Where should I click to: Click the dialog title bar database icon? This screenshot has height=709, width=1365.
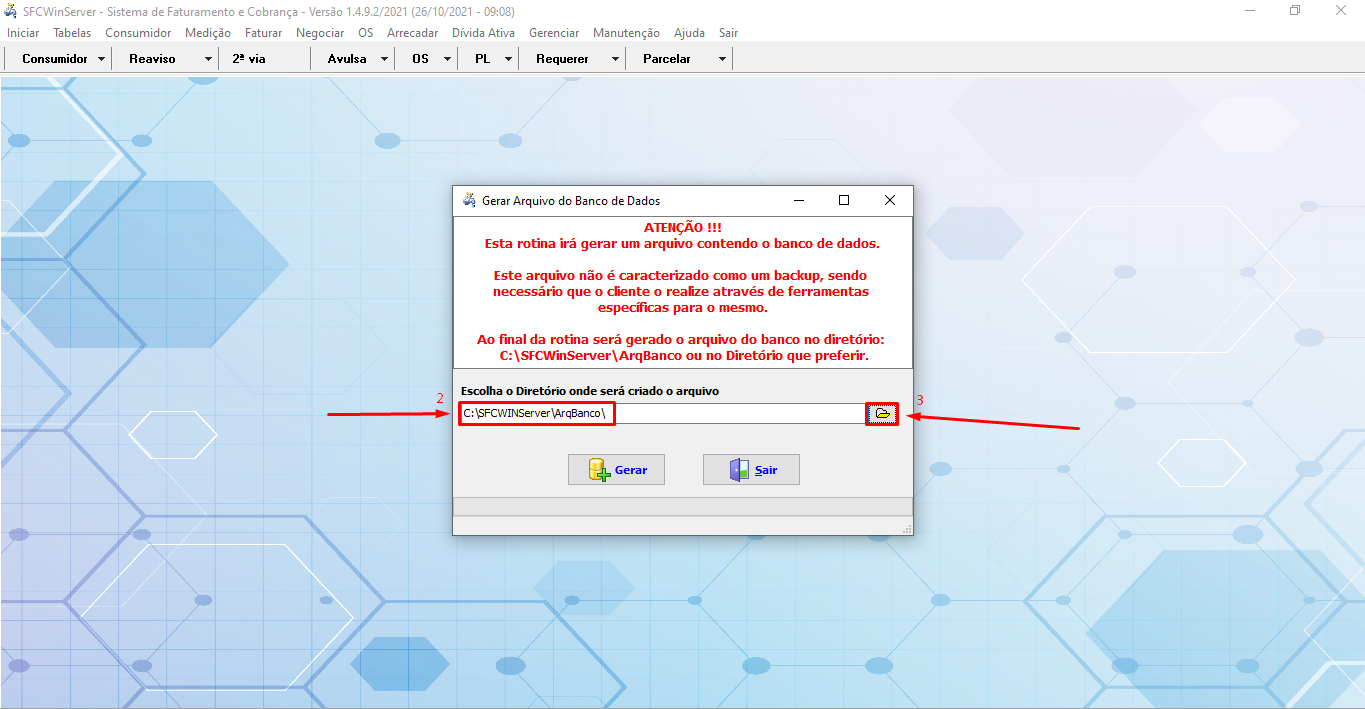[x=469, y=200]
